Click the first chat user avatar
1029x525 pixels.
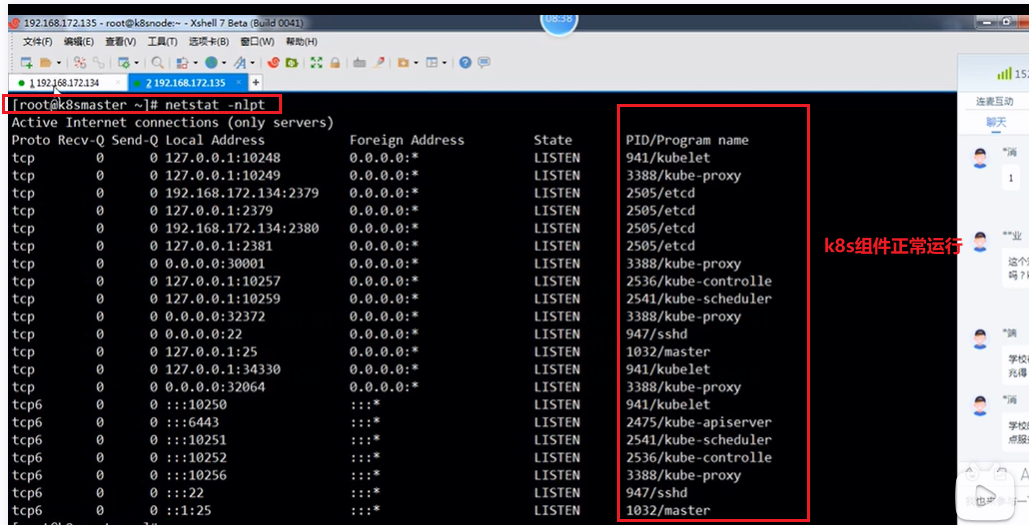tap(980, 158)
